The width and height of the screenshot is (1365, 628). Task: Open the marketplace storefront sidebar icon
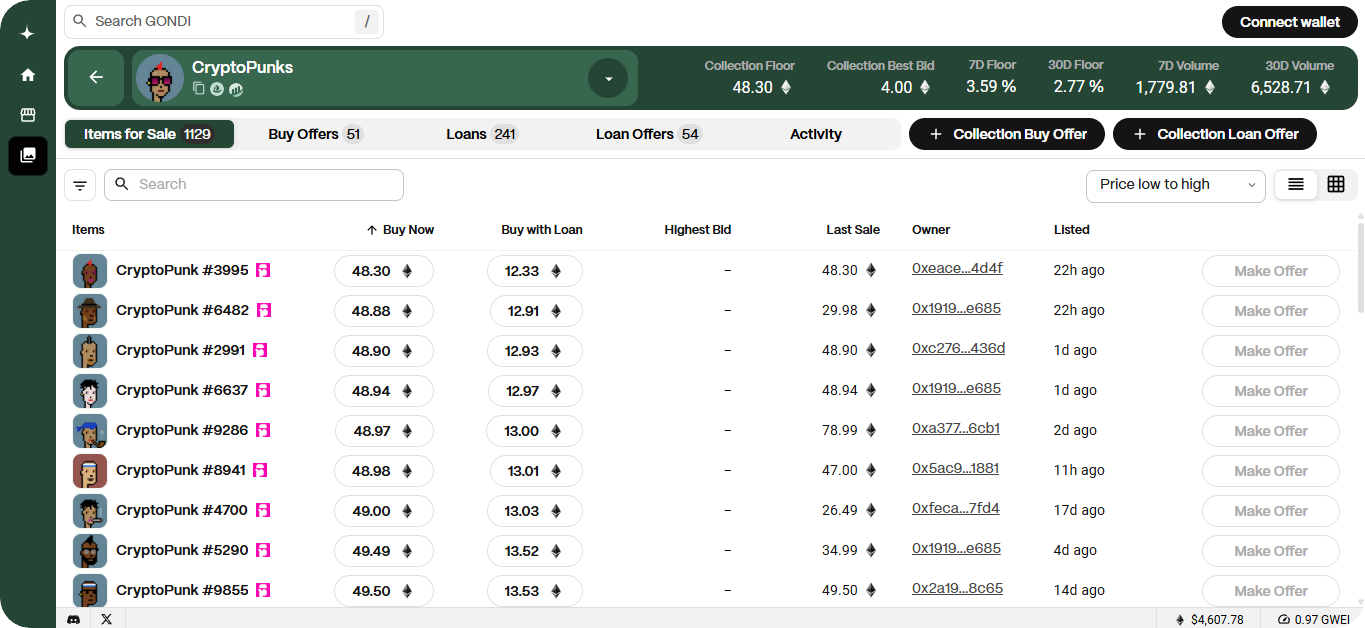click(28, 115)
